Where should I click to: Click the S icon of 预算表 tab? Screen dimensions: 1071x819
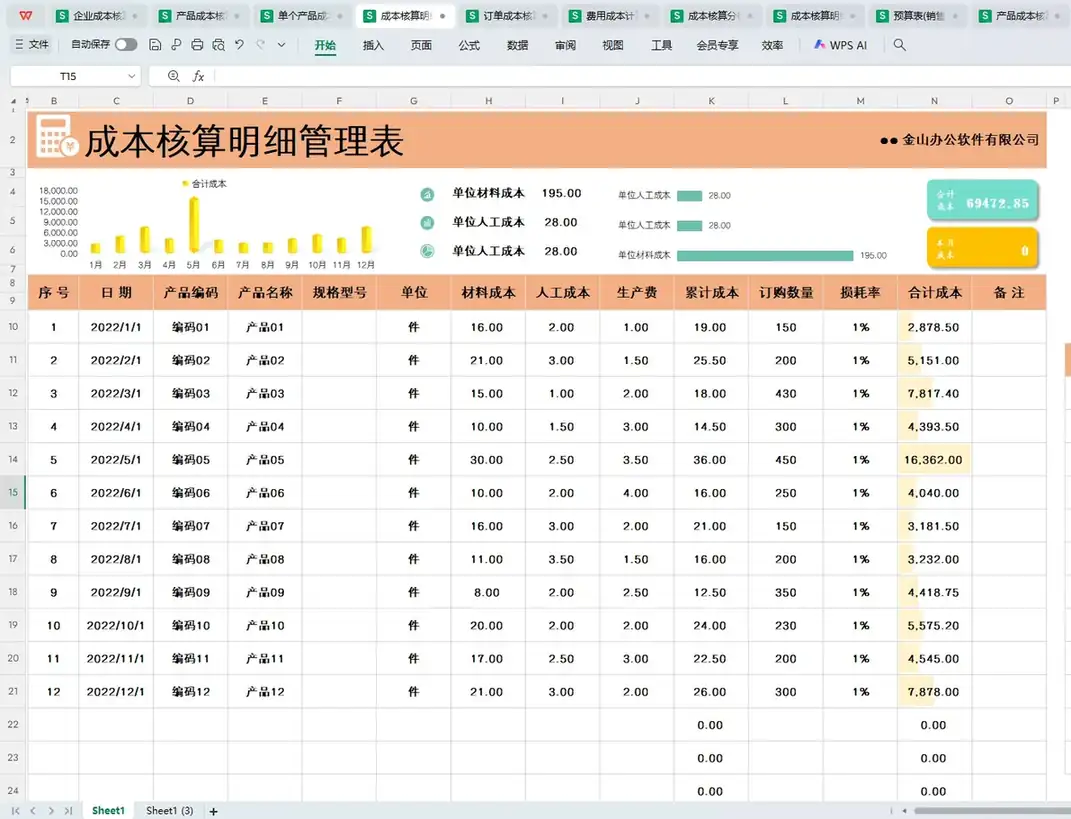point(882,16)
